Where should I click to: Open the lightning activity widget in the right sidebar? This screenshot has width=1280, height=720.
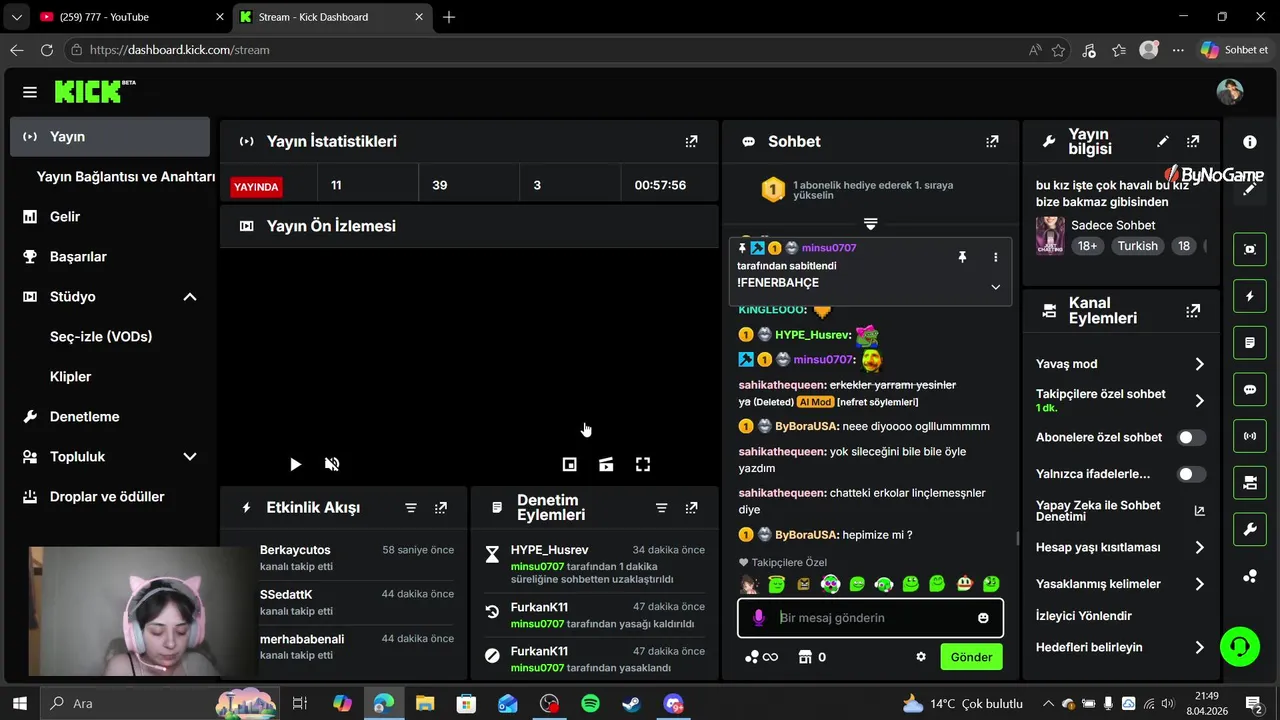tap(1250, 296)
